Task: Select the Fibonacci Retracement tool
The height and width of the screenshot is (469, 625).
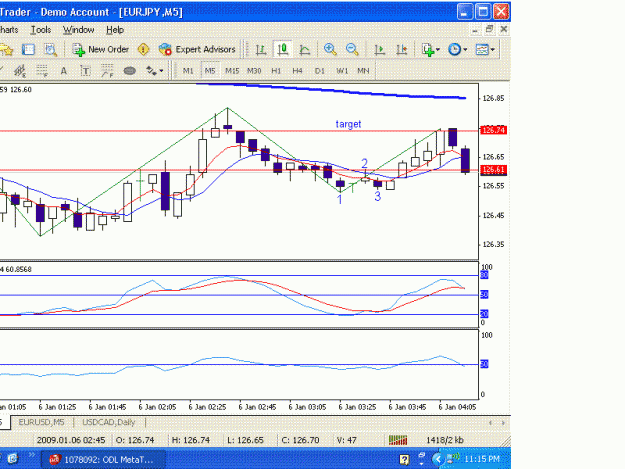Action: pos(42,71)
